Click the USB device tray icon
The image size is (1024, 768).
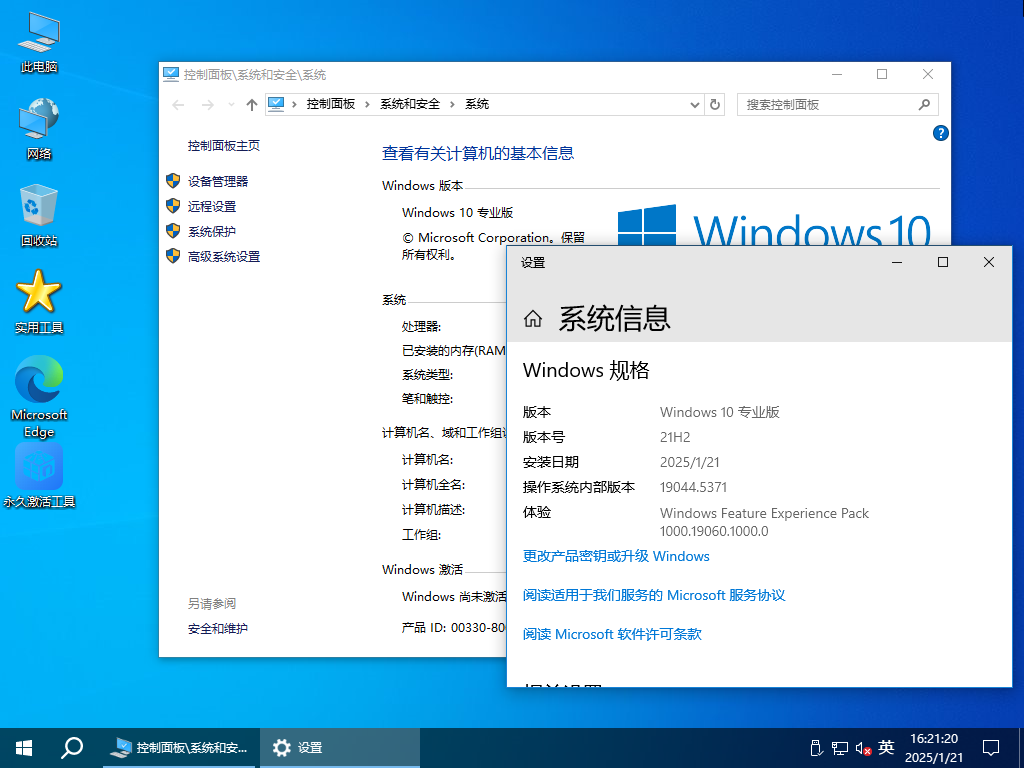[x=815, y=748]
